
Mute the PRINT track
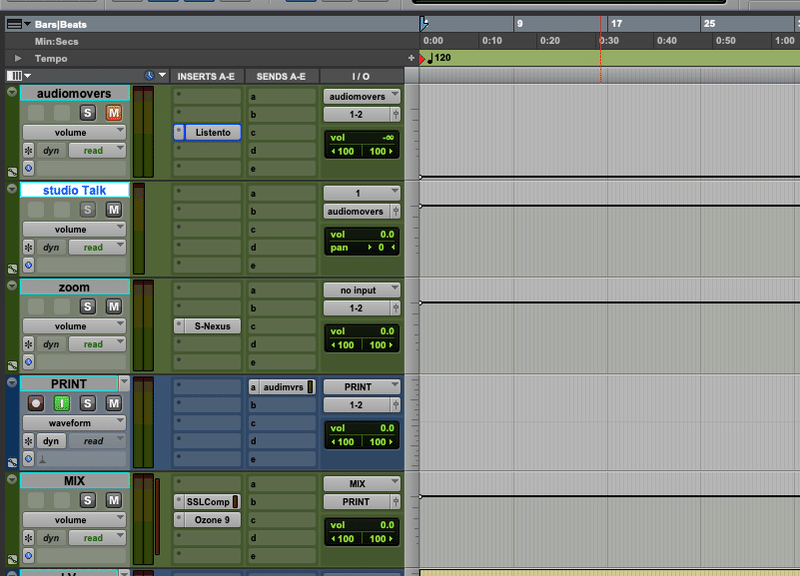coord(113,404)
